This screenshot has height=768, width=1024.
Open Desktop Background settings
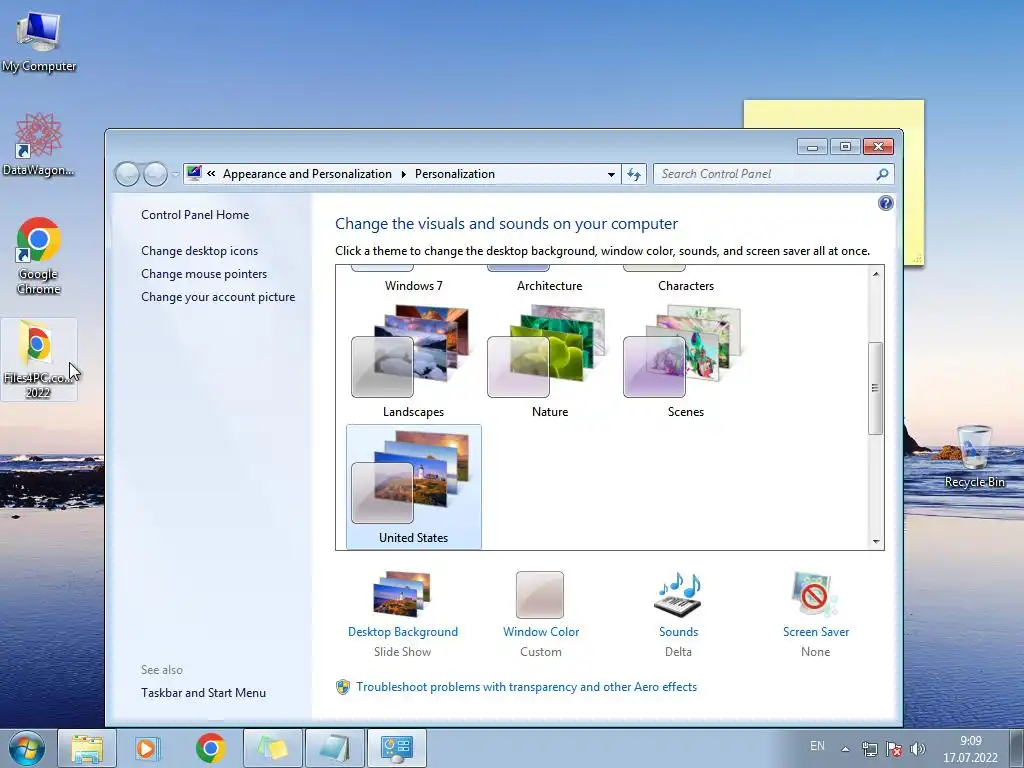pyautogui.click(x=402, y=594)
